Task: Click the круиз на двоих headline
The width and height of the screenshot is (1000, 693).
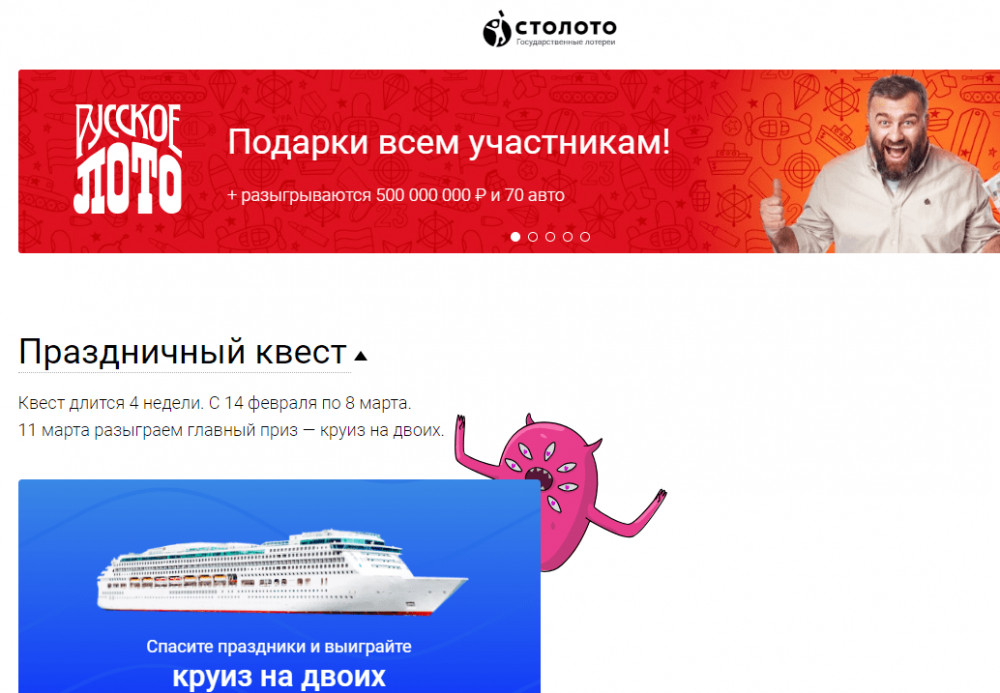Action: coord(279,677)
